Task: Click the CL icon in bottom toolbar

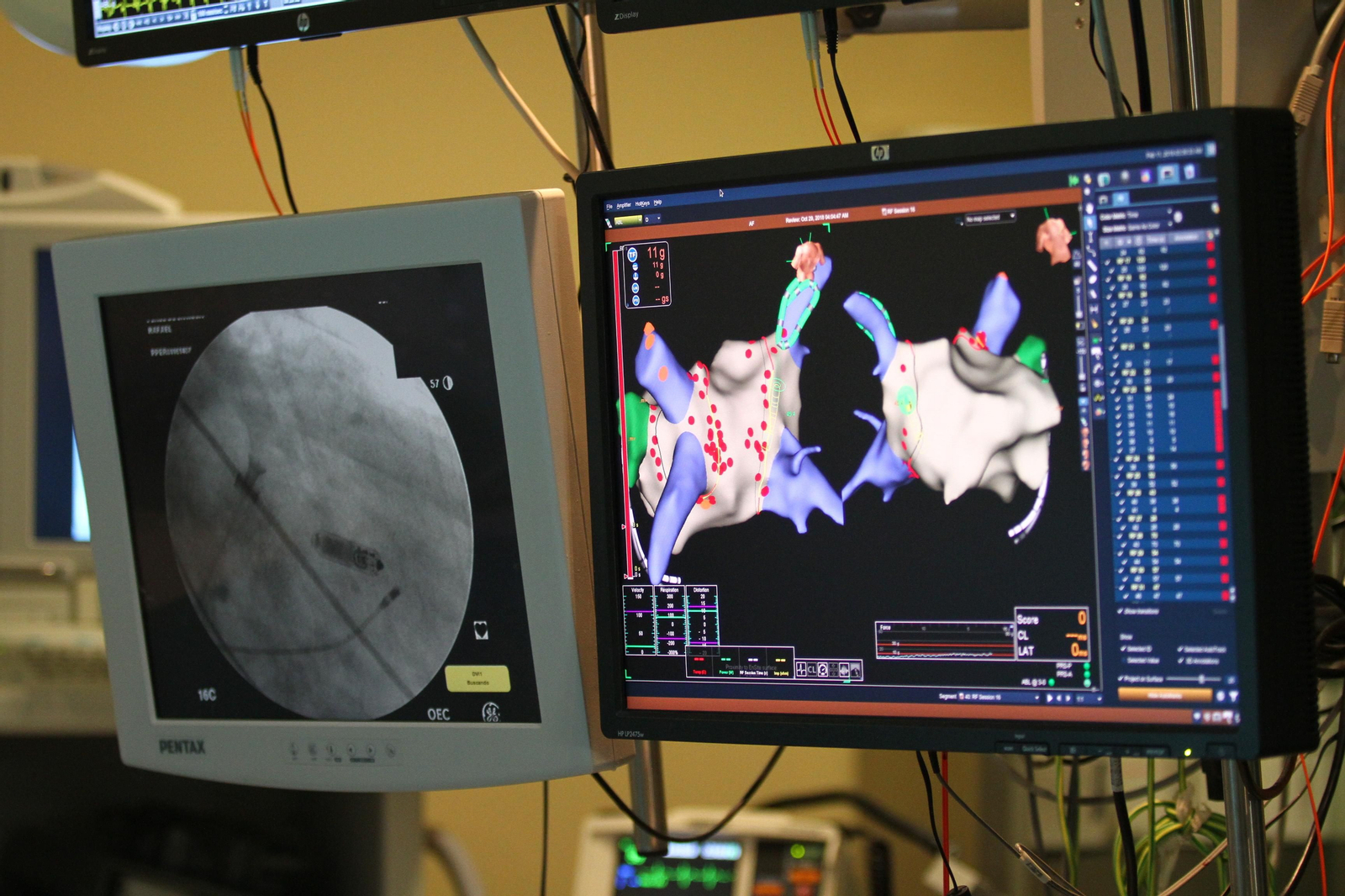Action: pyautogui.click(x=813, y=669)
